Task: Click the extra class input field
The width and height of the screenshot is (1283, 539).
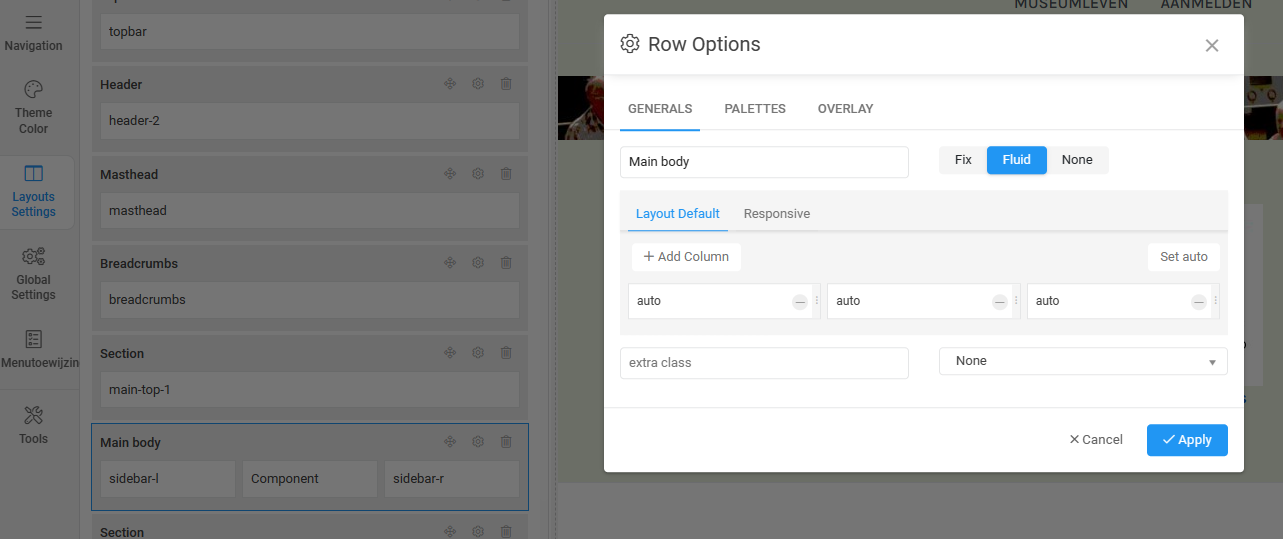Action: coord(764,363)
